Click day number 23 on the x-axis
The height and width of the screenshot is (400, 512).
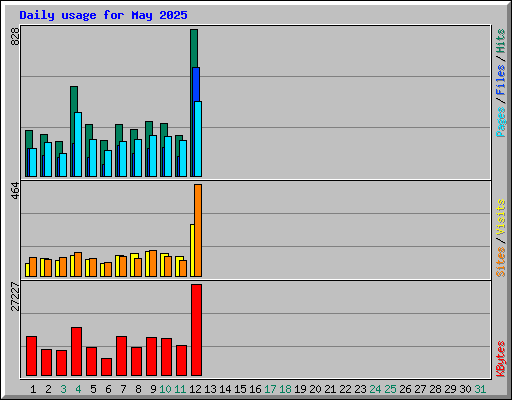click(x=360, y=389)
